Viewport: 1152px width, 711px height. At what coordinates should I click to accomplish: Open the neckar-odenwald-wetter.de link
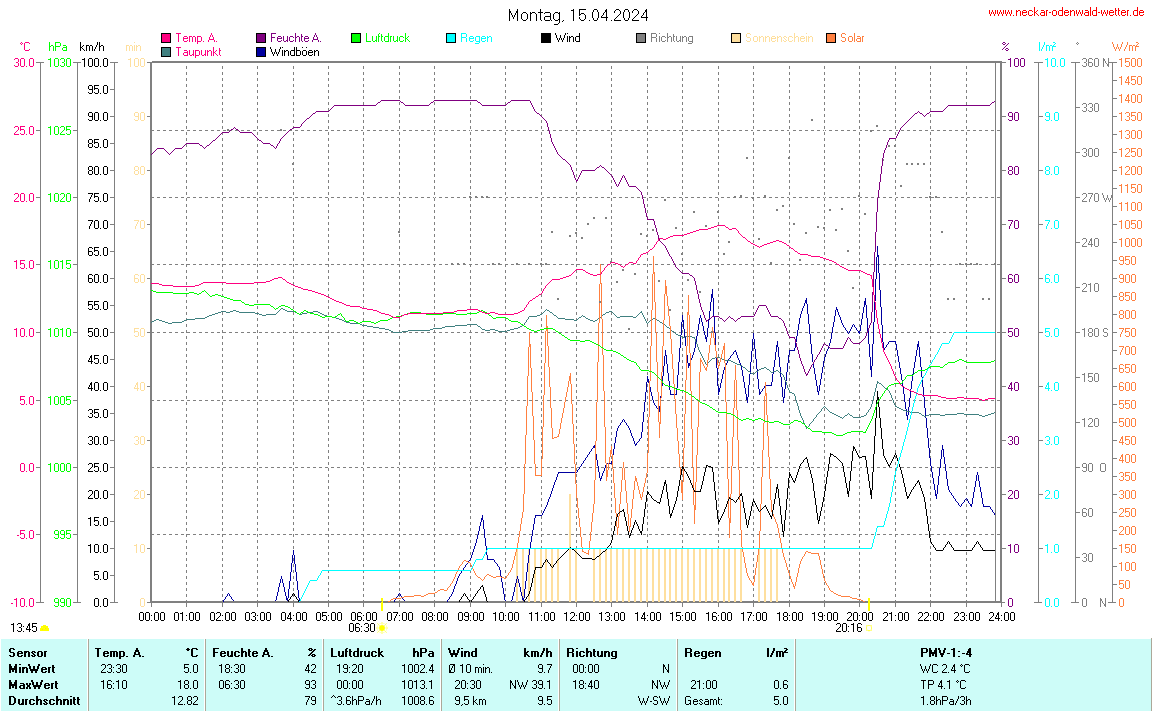coord(1066,12)
